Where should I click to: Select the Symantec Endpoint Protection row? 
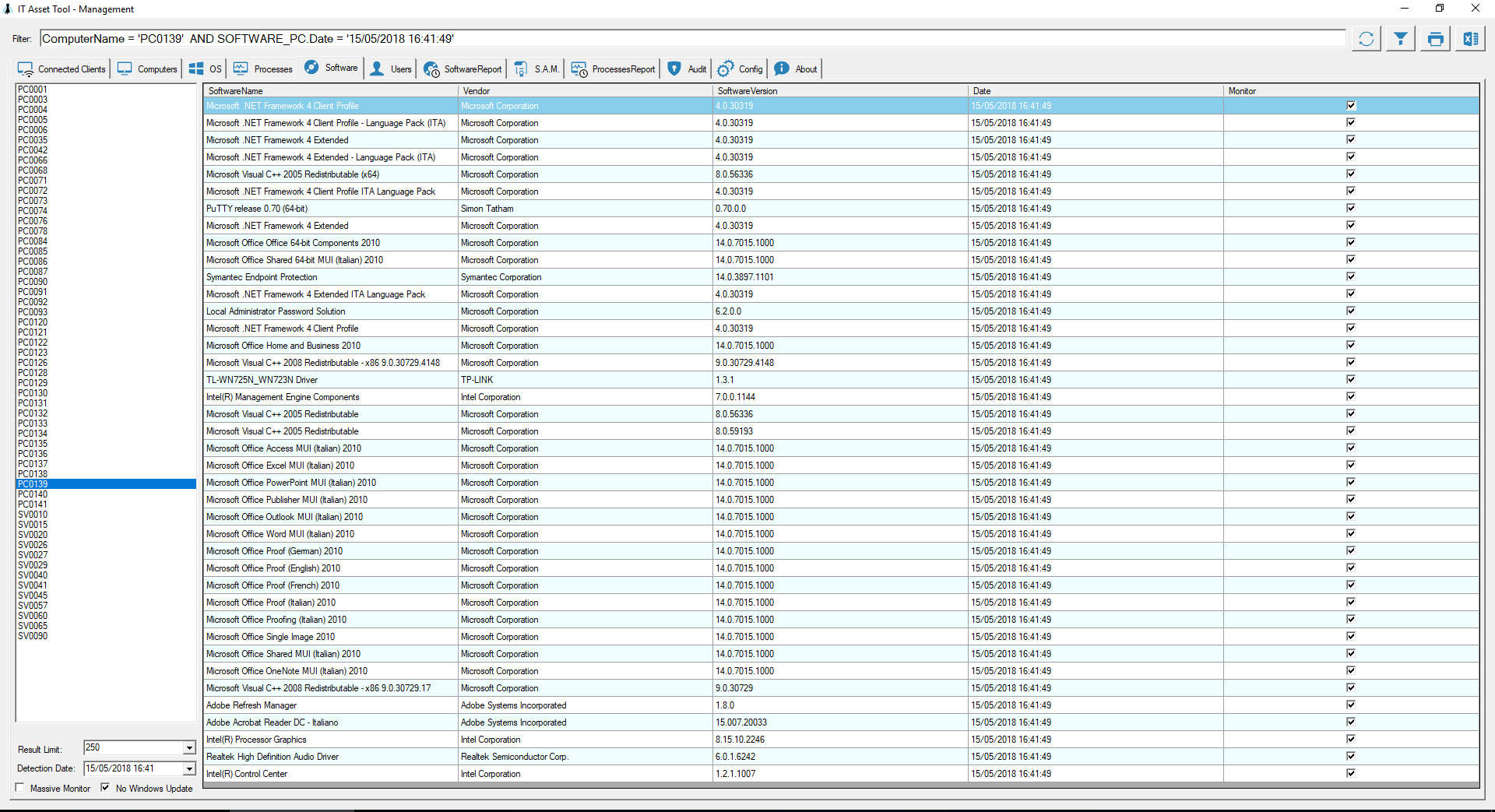[841, 277]
